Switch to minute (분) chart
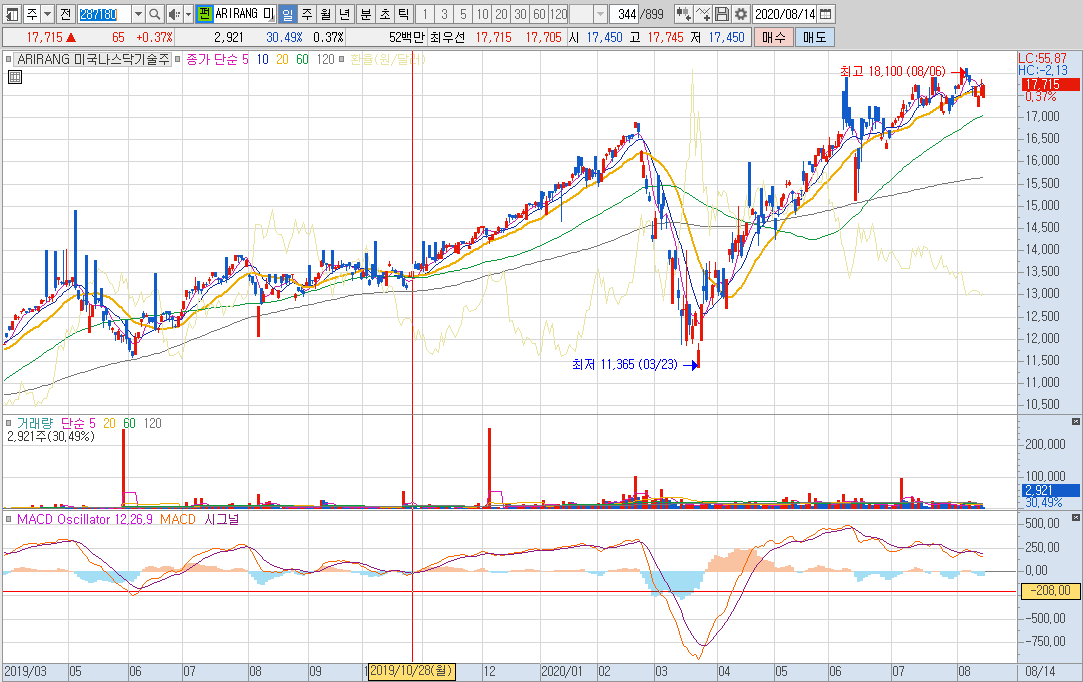 click(x=366, y=14)
